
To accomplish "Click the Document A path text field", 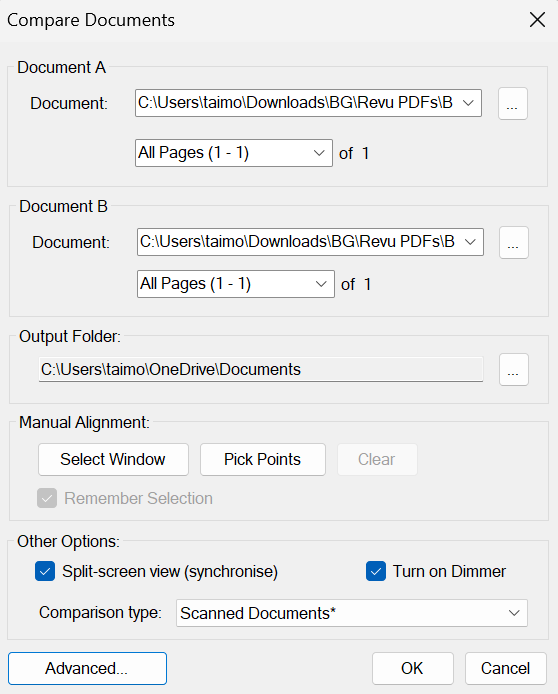I will click(296, 103).
